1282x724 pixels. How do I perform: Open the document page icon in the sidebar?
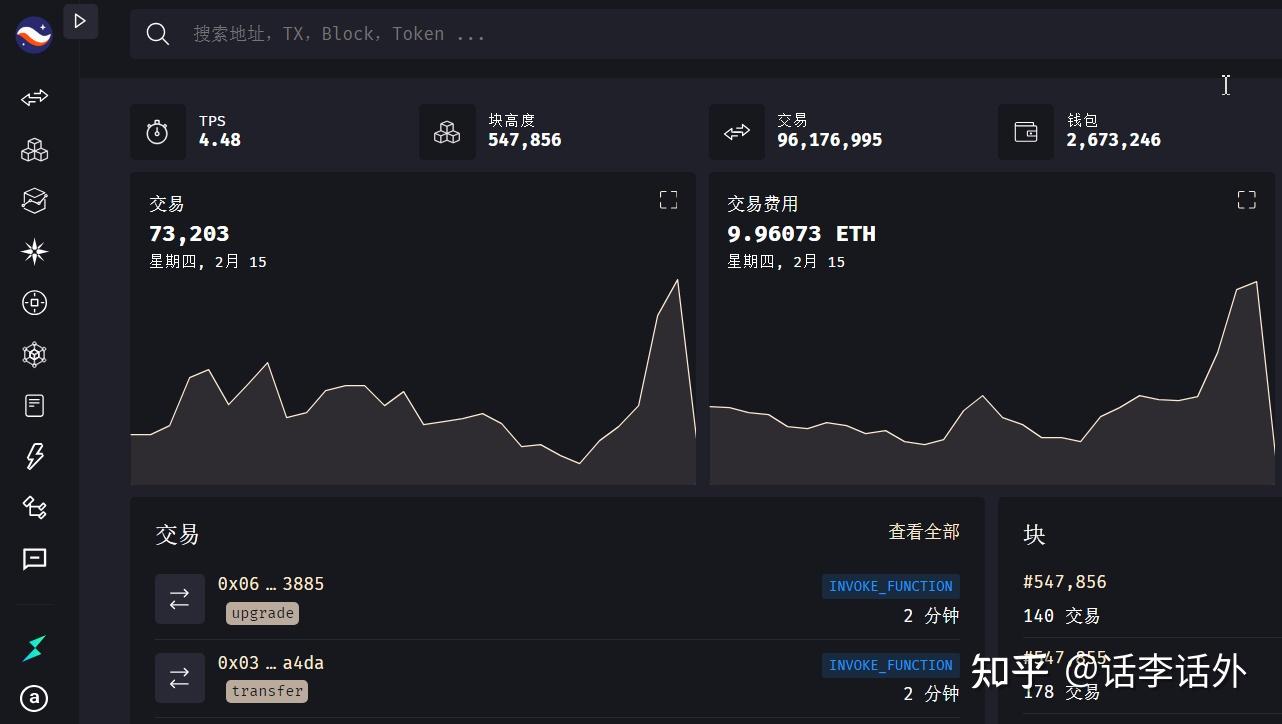(35, 405)
